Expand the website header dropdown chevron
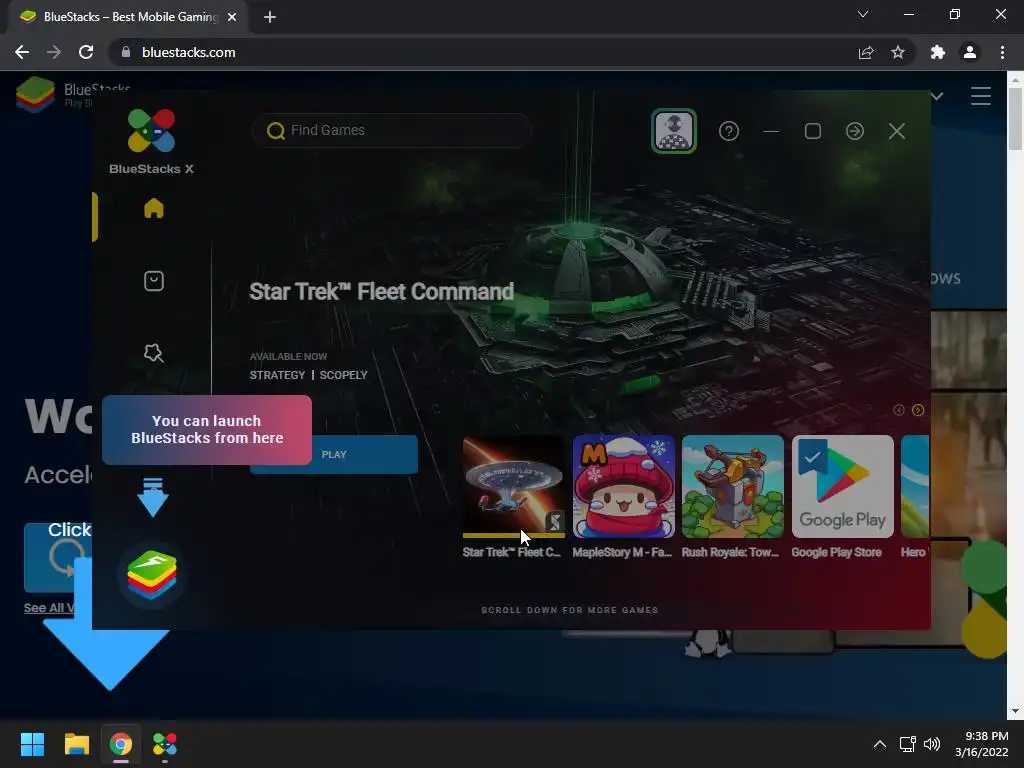This screenshot has height=768, width=1024. [x=937, y=96]
